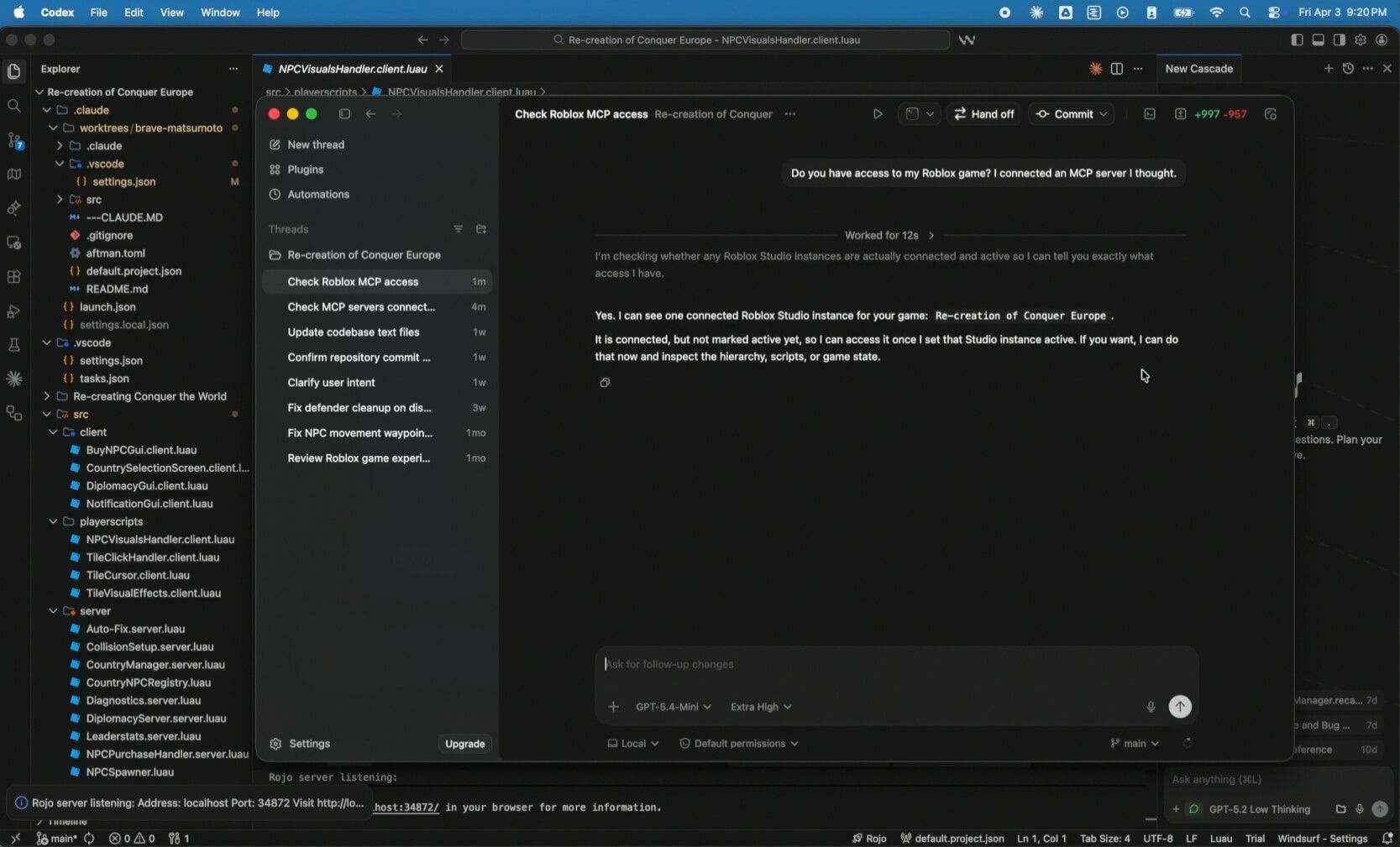Open the Fix defender cleanup thread

[377, 408]
